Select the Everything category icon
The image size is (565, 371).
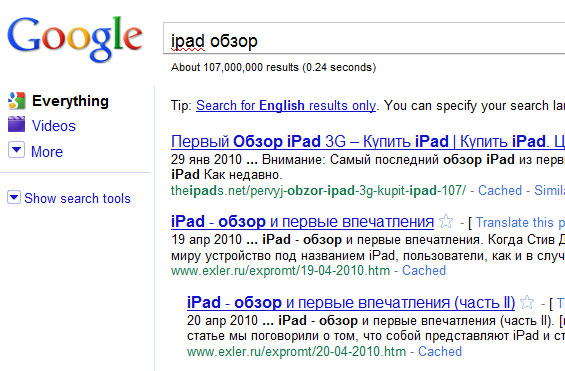coord(17,100)
